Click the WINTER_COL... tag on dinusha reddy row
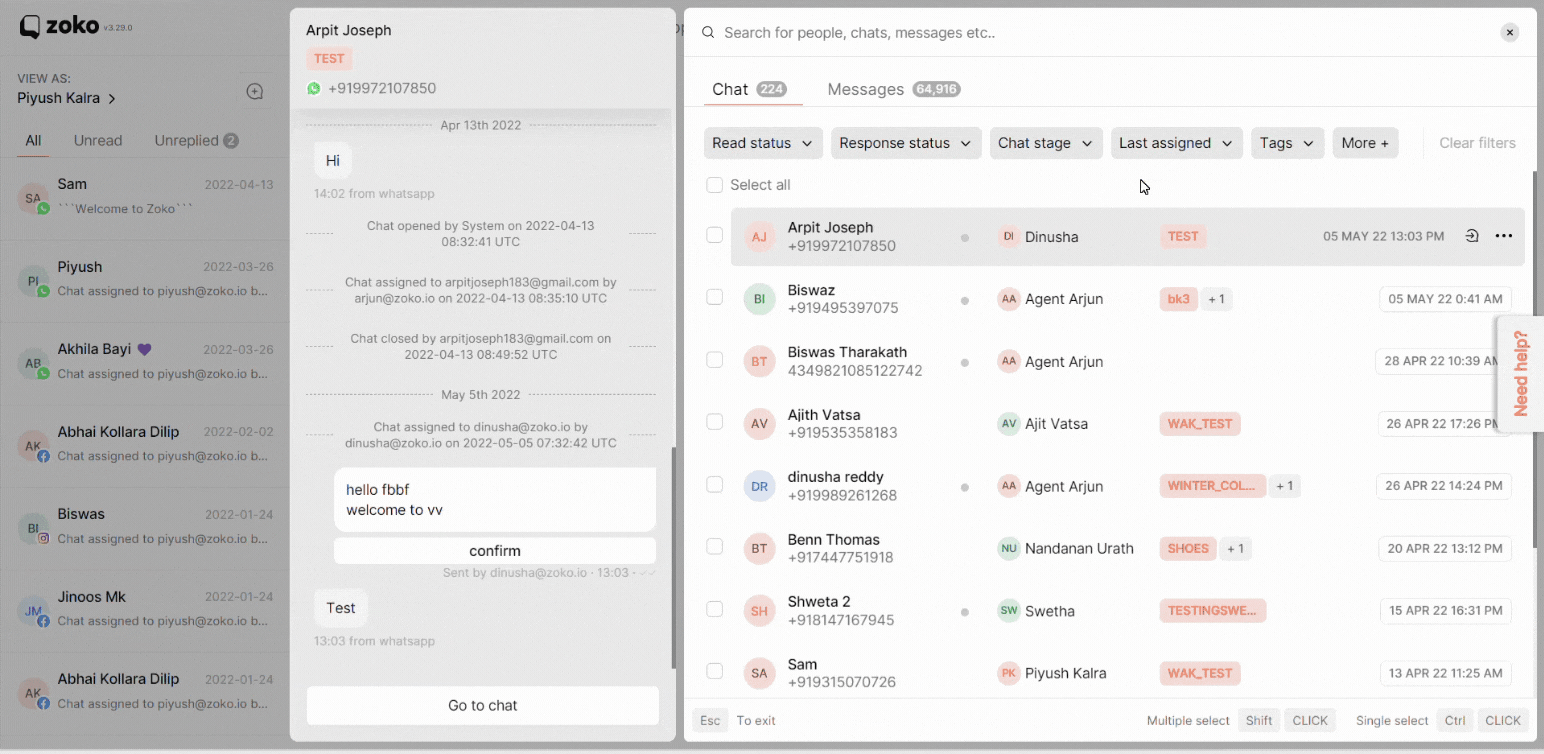 1212,486
